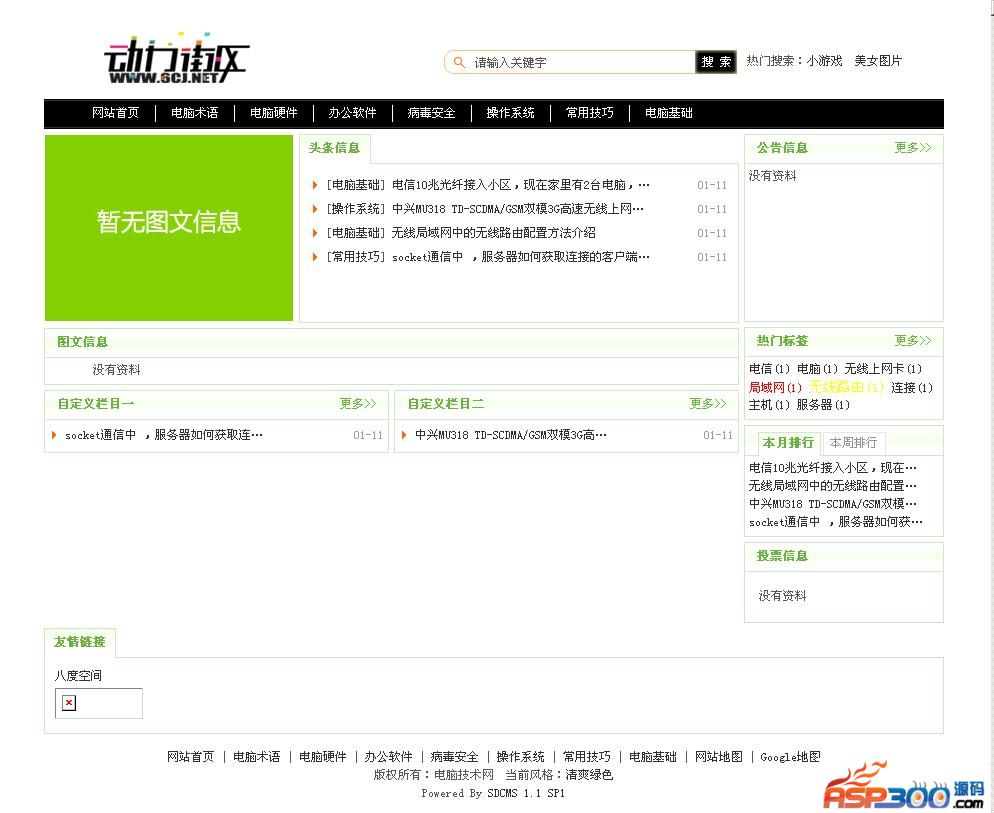
Task: Click footer link 电脑术语
Action: click(x=257, y=757)
